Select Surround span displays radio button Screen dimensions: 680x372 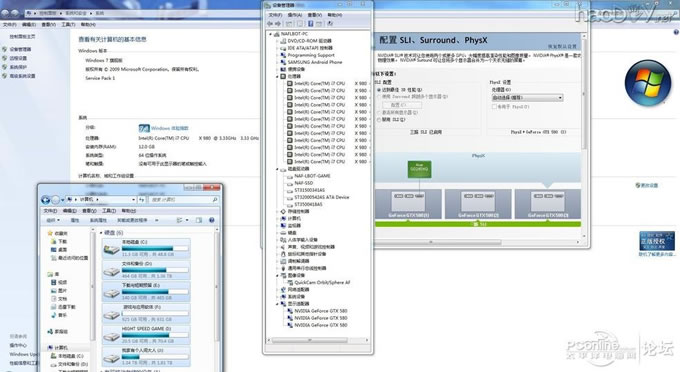[379, 97]
